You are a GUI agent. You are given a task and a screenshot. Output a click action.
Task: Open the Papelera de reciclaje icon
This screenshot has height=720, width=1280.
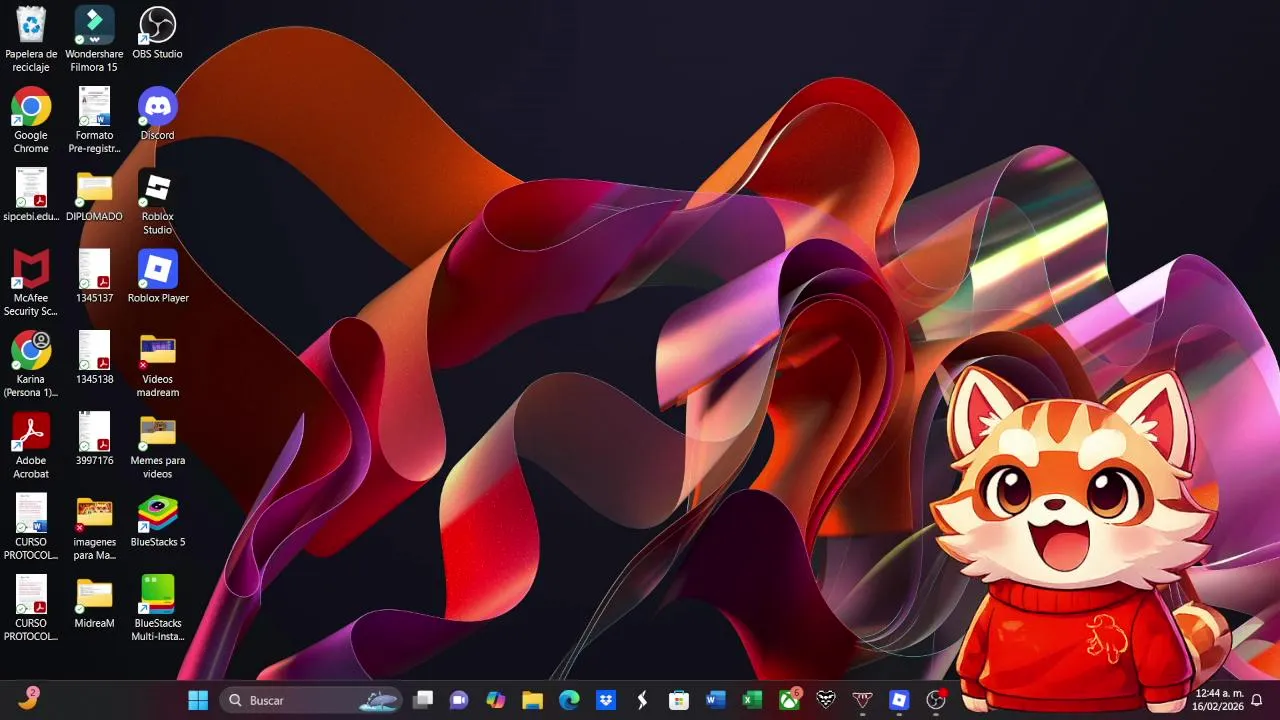pyautogui.click(x=31, y=40)
